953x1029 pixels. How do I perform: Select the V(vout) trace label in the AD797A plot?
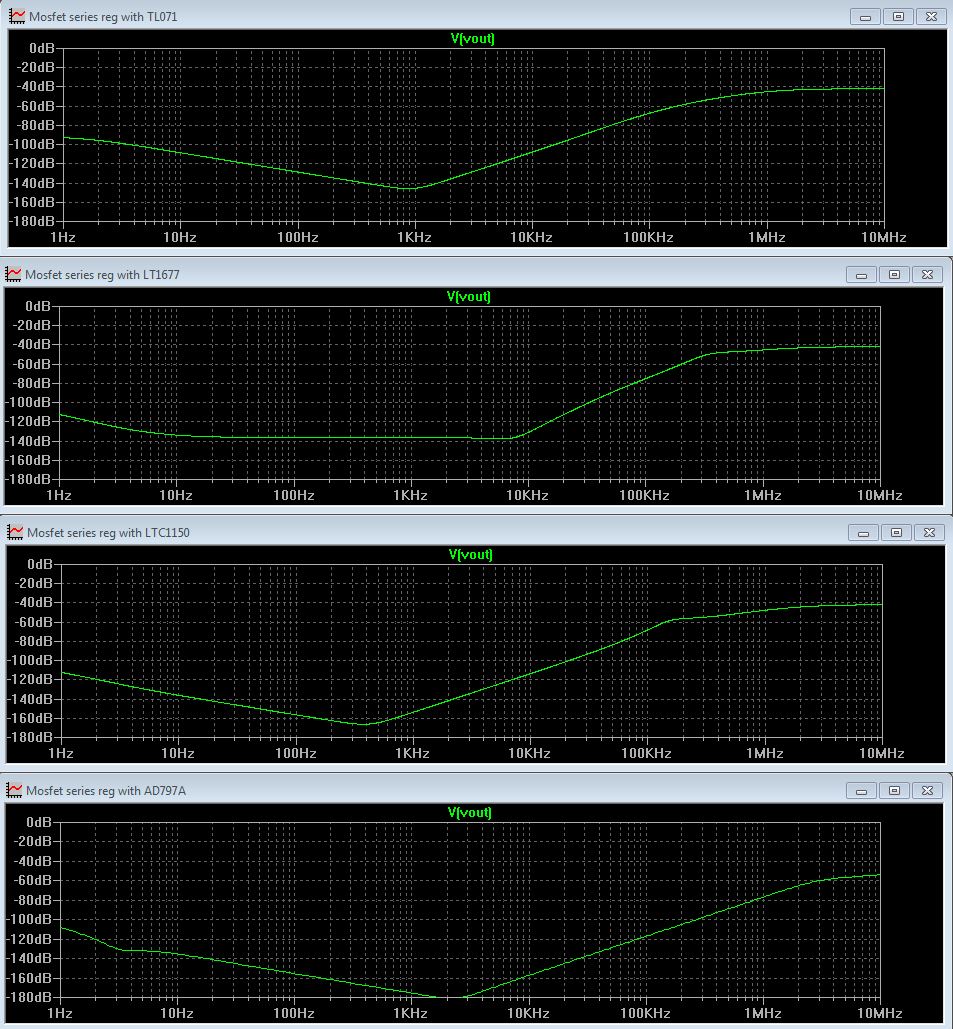[x=469, y=812]
